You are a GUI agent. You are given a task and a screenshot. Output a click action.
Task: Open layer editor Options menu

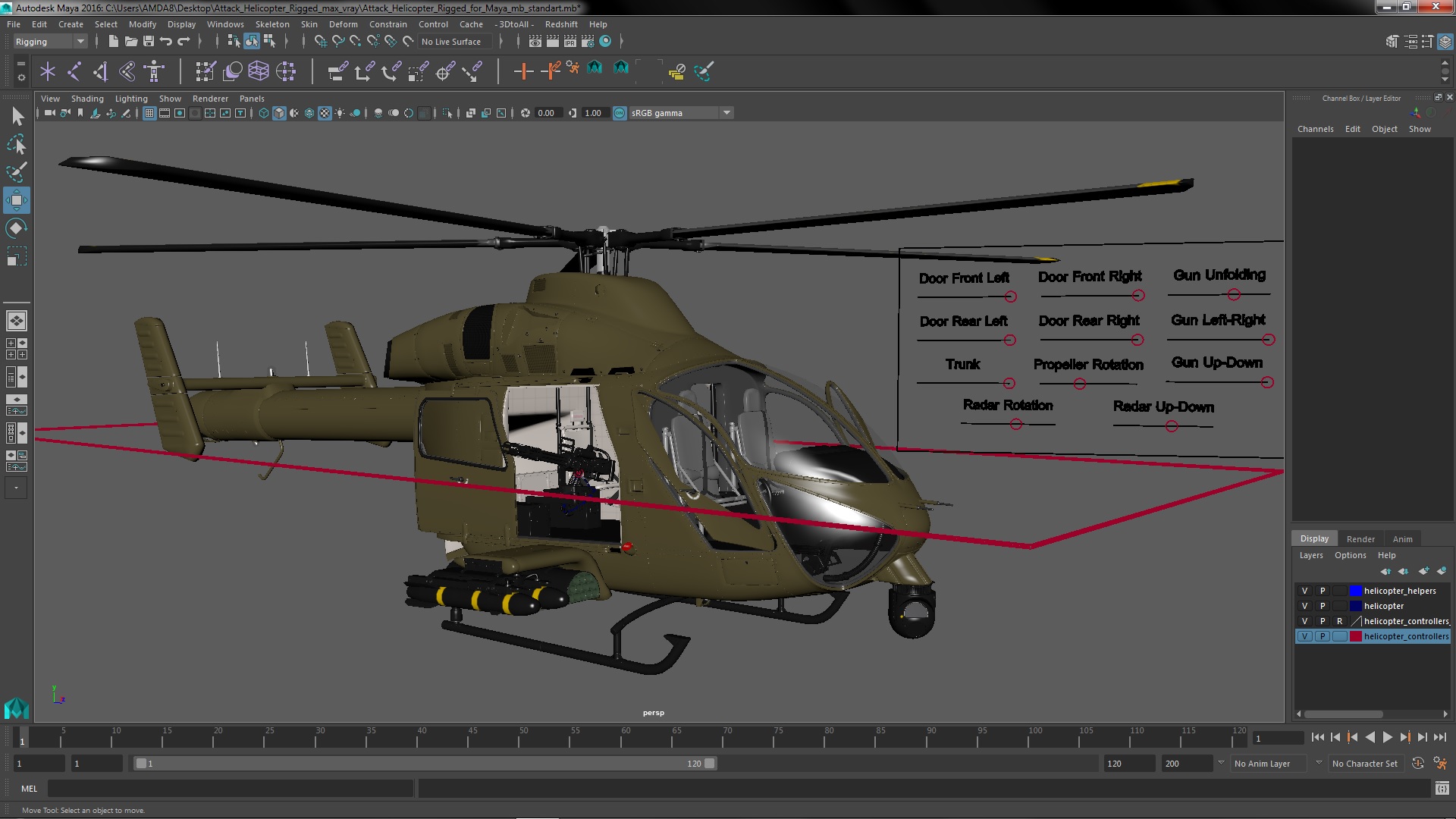tap(1350, 555)
